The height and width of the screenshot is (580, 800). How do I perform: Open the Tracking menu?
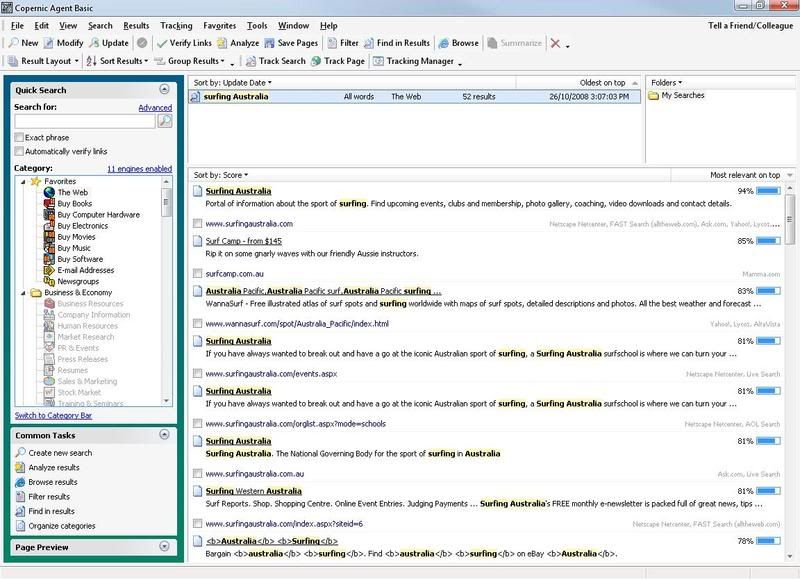[176, 25]
